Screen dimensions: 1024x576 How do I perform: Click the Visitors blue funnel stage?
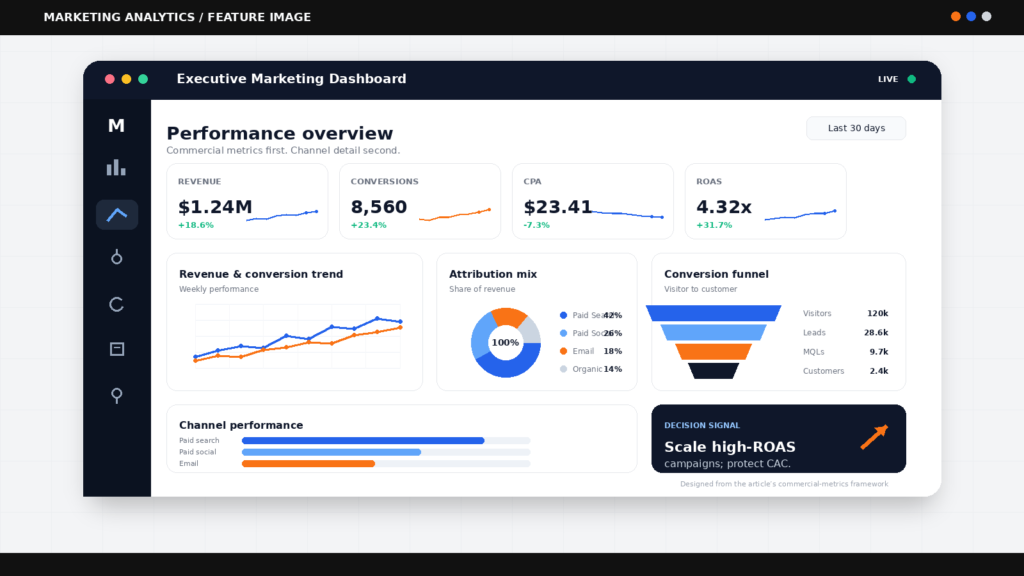pyautogui.click(x=713, y=313)
